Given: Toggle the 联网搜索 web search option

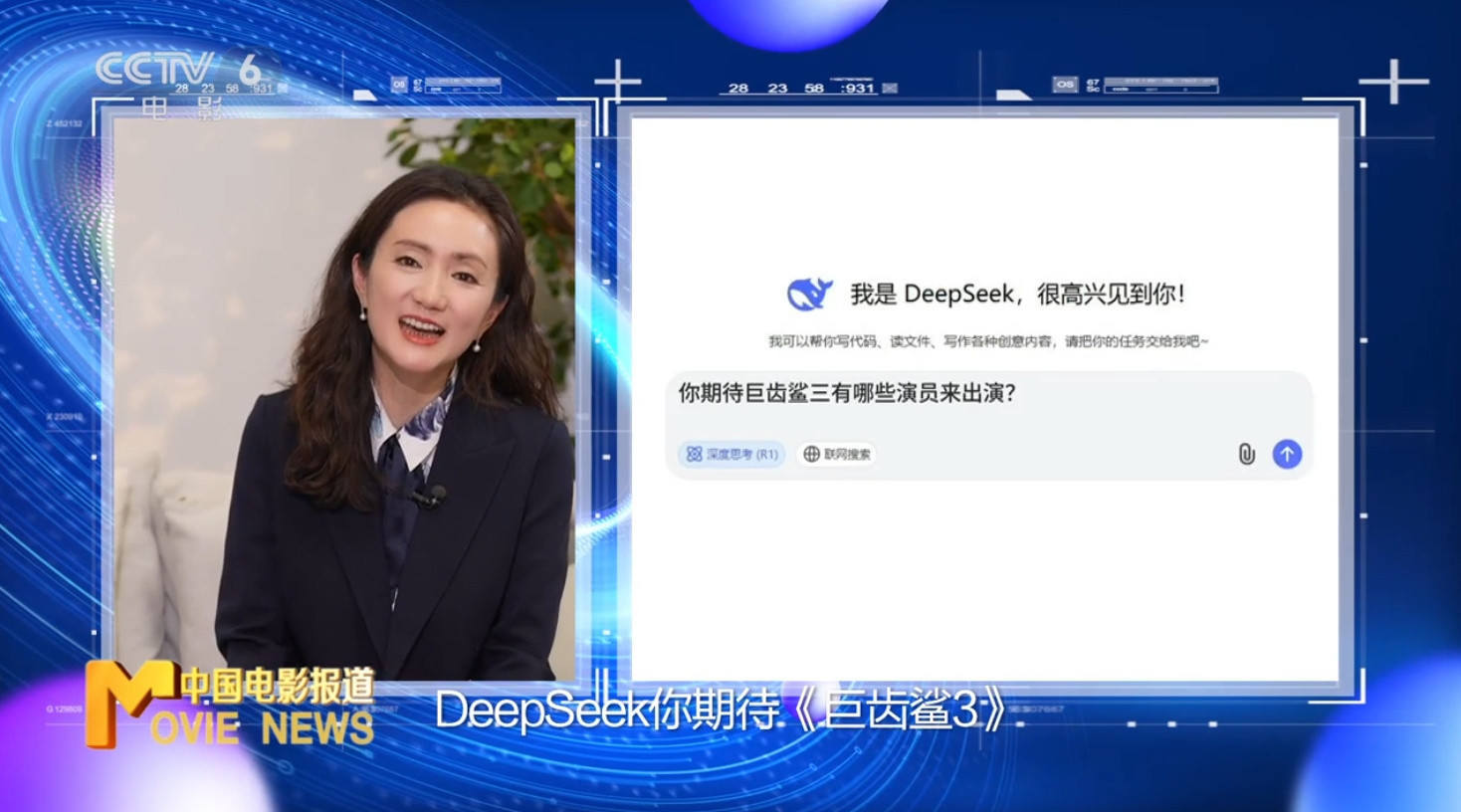Looking at the screenshot, I should click(837, 454).
